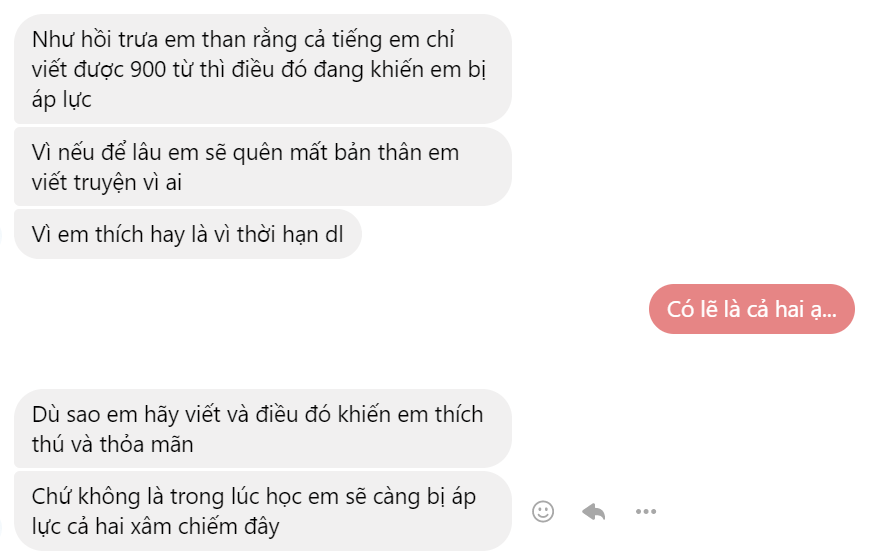Click the message starting 'Như hồi trưa em than'
Image resolution: width=883 pixels, height=559 pixels.
262,69
